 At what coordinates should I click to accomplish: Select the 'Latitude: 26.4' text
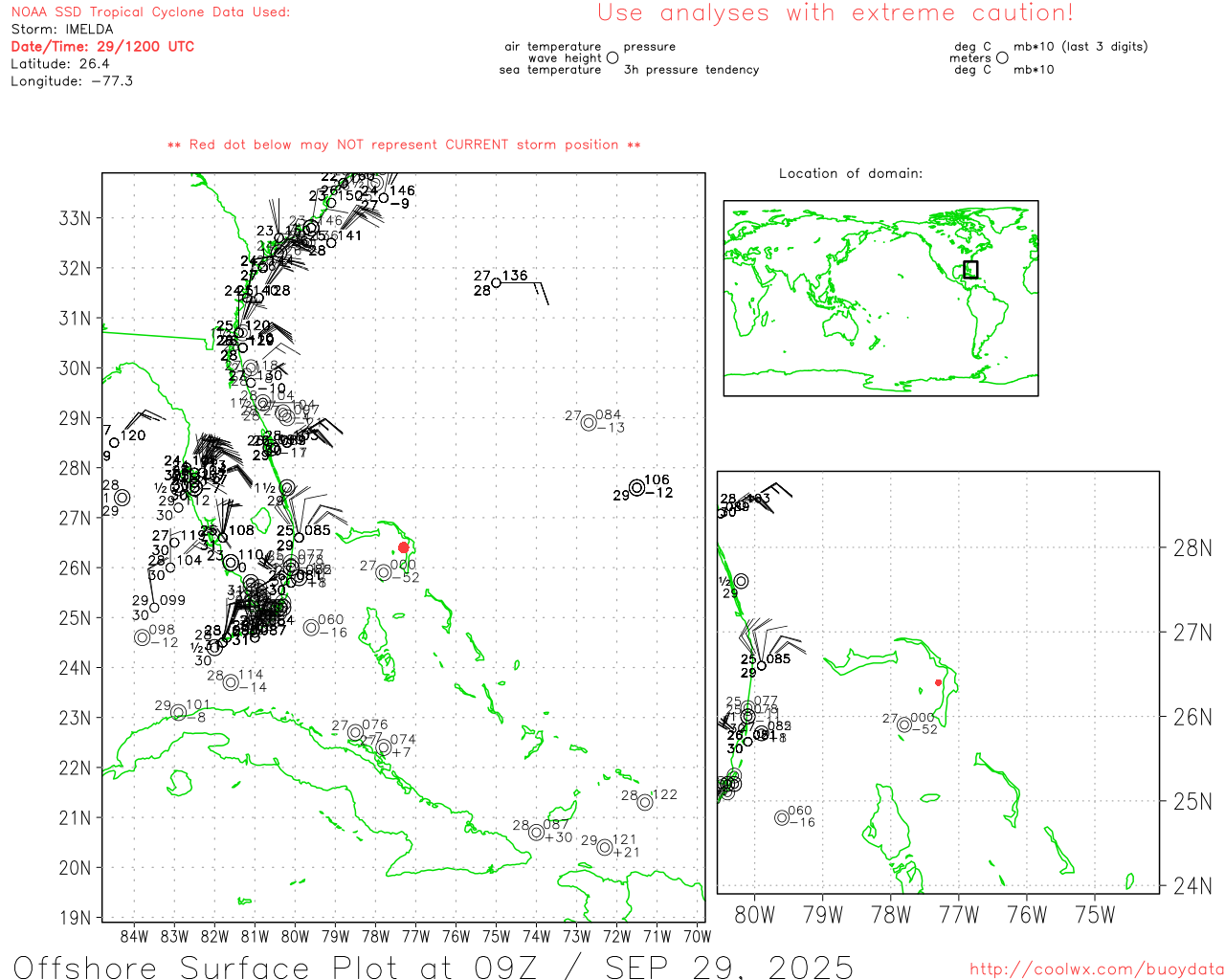[x=60, y=64]
